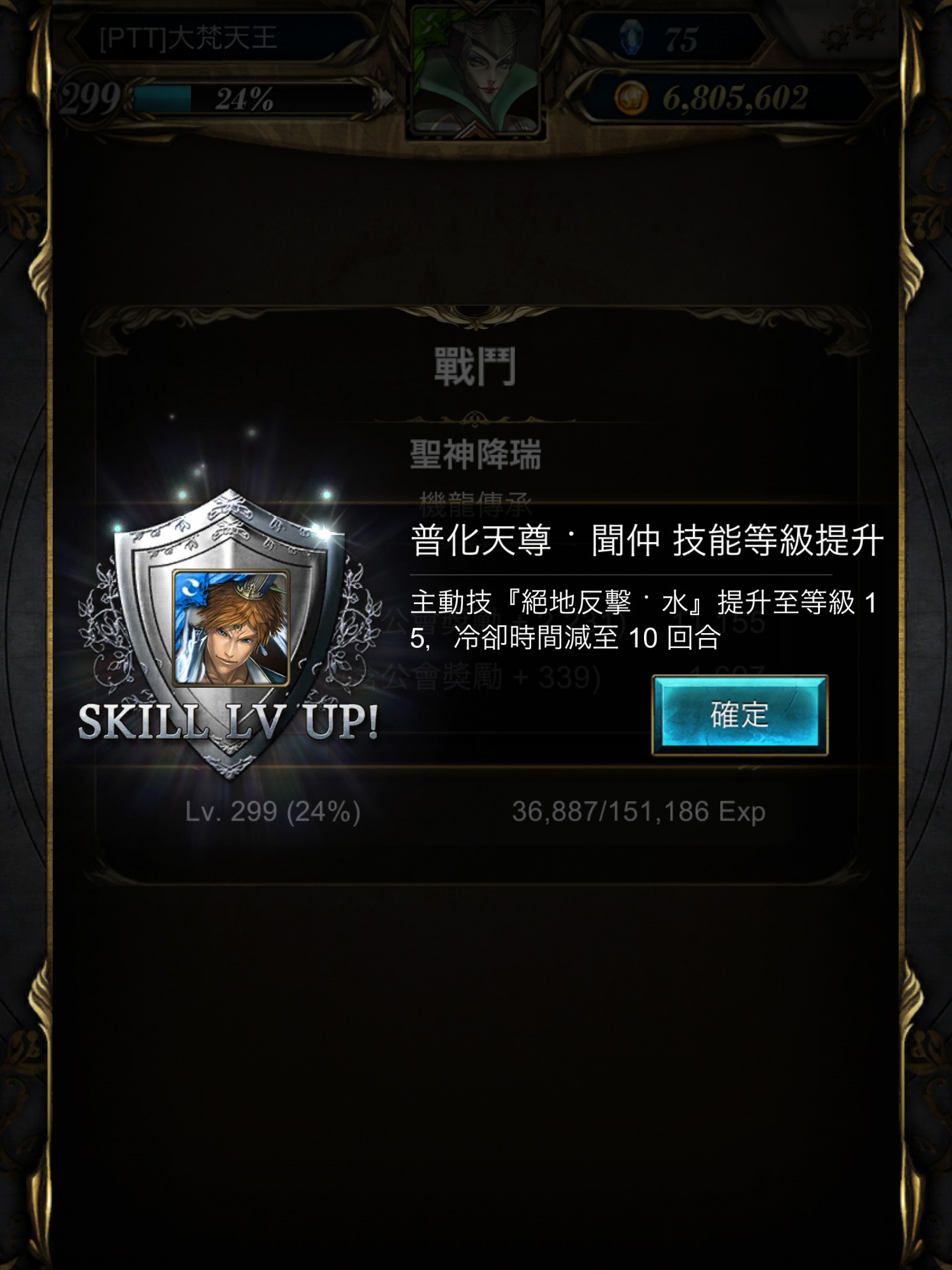952x1270 pixels.
Task: Tap the Lv. 299 (24%) label
Action: pyautogui.click(x=273, y=811)
